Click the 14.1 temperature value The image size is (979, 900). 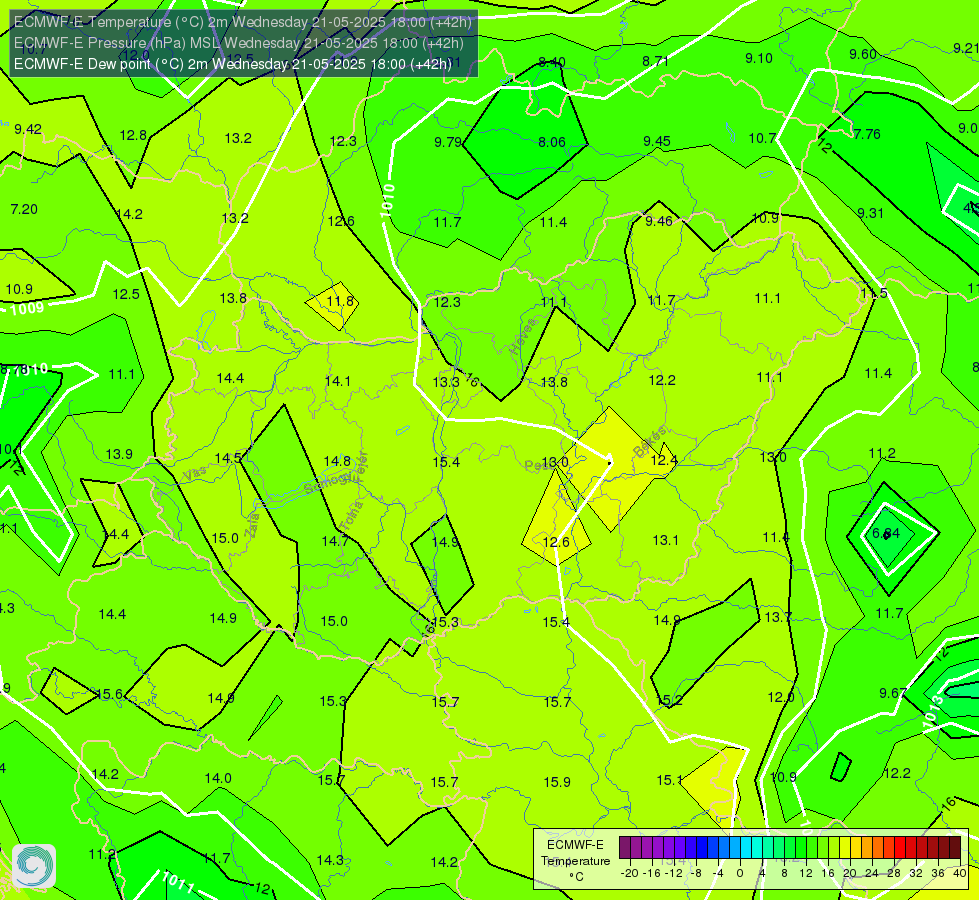(x=338, y=380)
